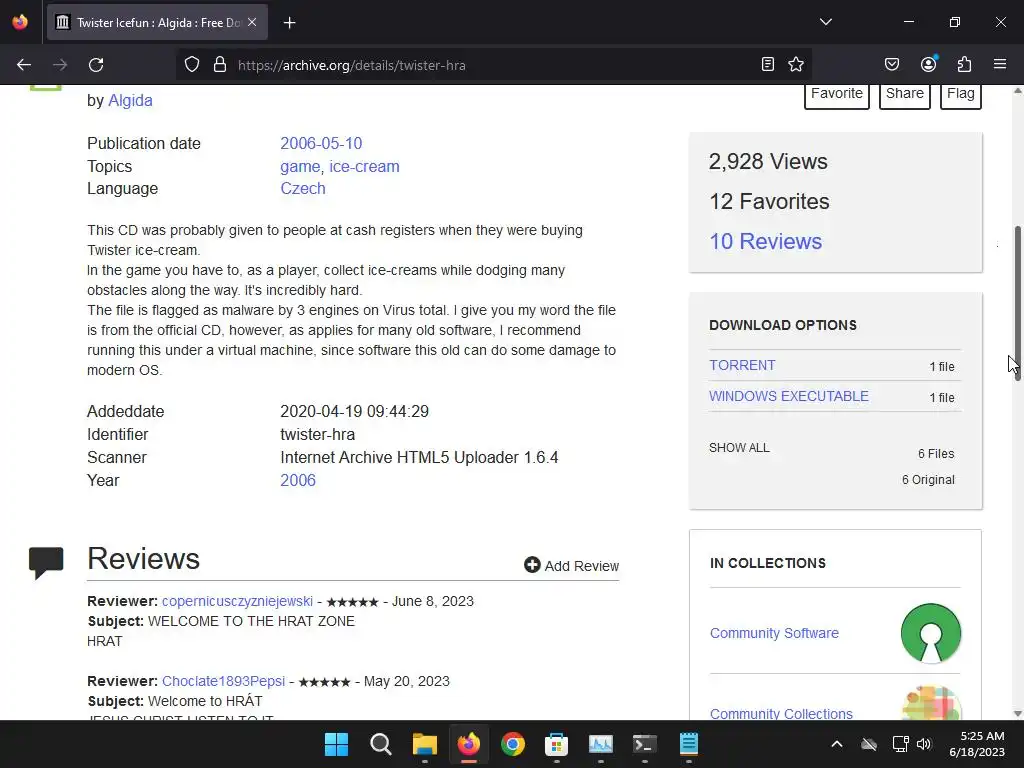Open the Czech language link
The image size is (1024, 768).
pos(302,188)
